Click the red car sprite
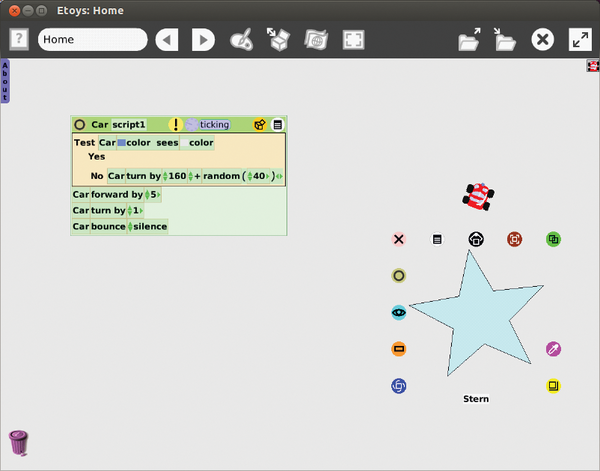 (x=478, y=197)
